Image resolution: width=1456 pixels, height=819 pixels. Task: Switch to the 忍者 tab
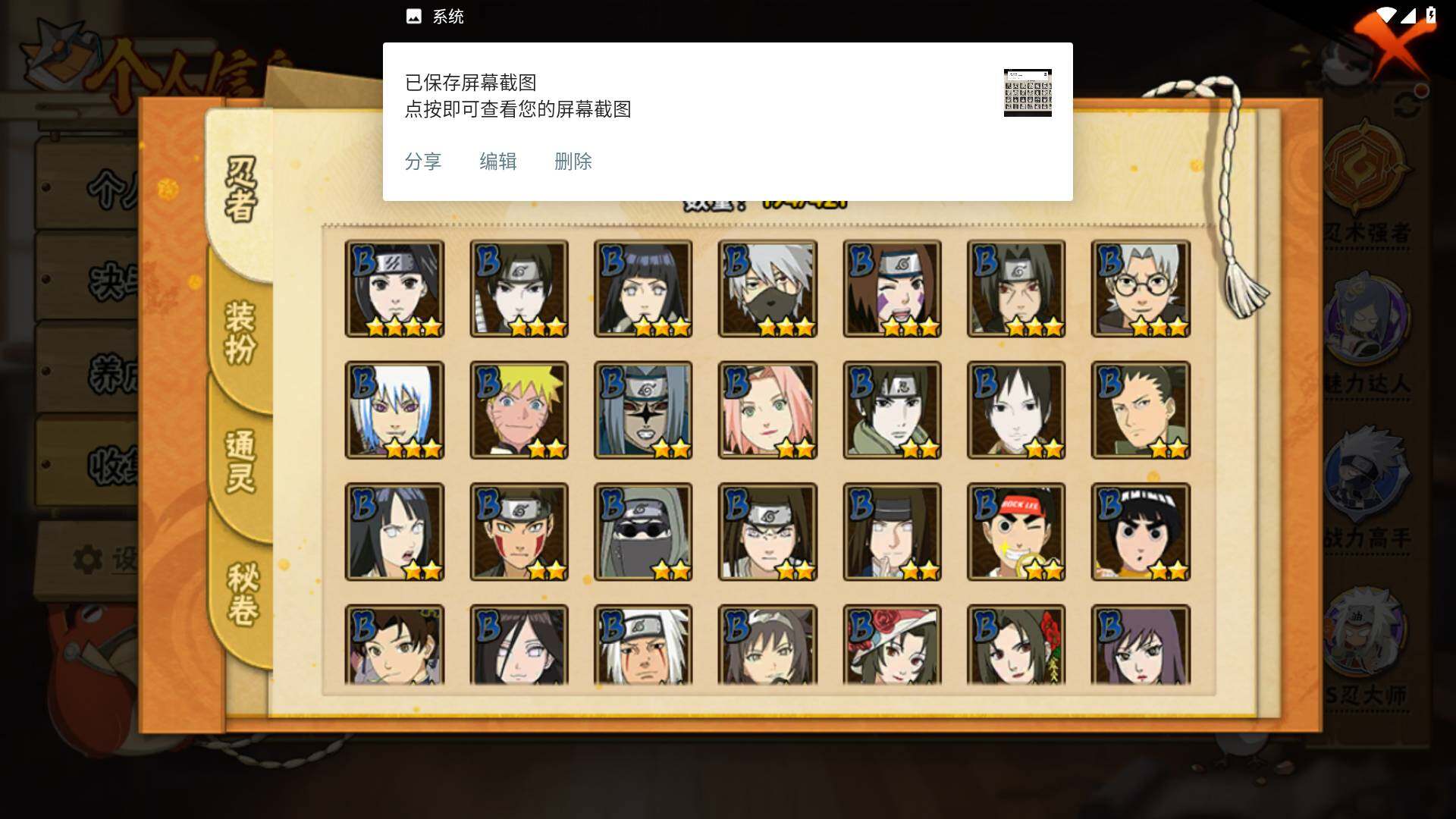(x=240, y=190)
